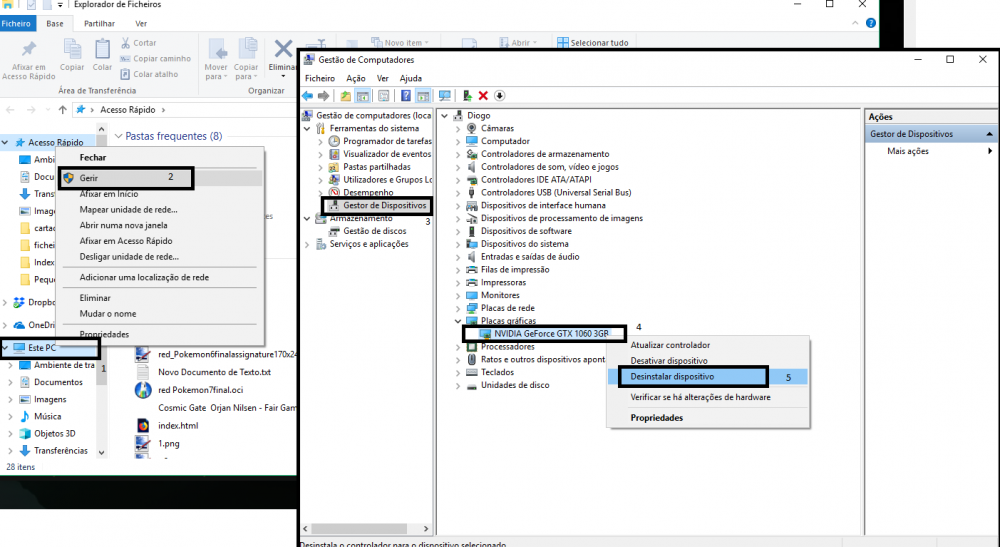
Task: Click the Câmaras device category icon
Action: [472, 128]
